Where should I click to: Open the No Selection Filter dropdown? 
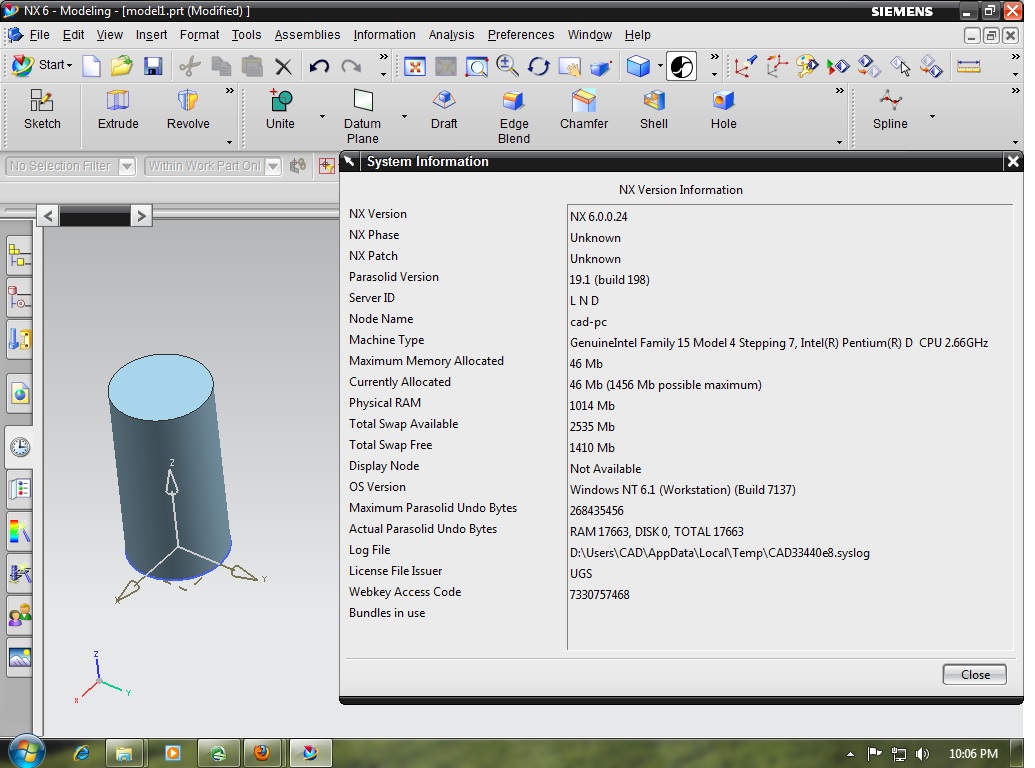[127, 166]
